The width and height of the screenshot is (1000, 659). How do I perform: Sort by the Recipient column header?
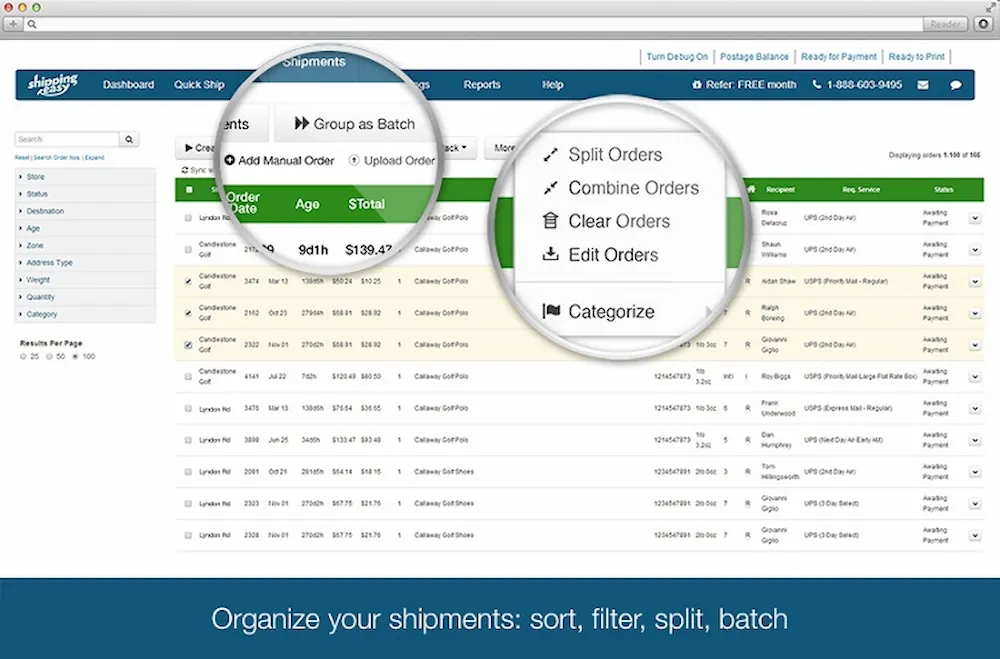point(780,189)
